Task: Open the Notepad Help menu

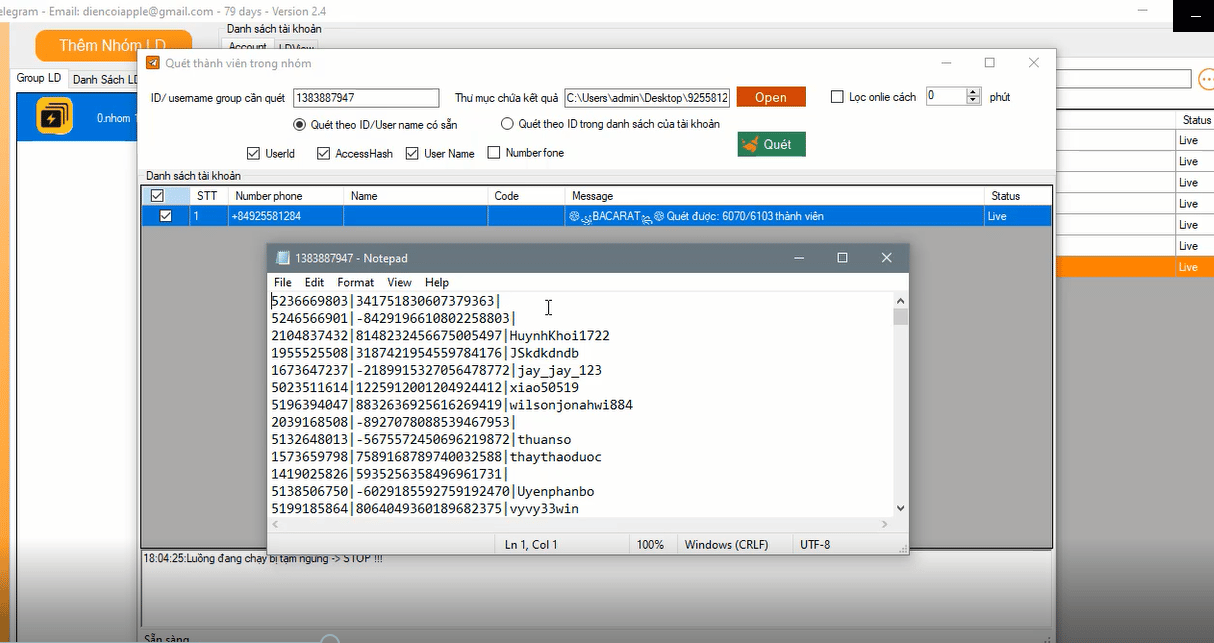Action: pos(437,282)
